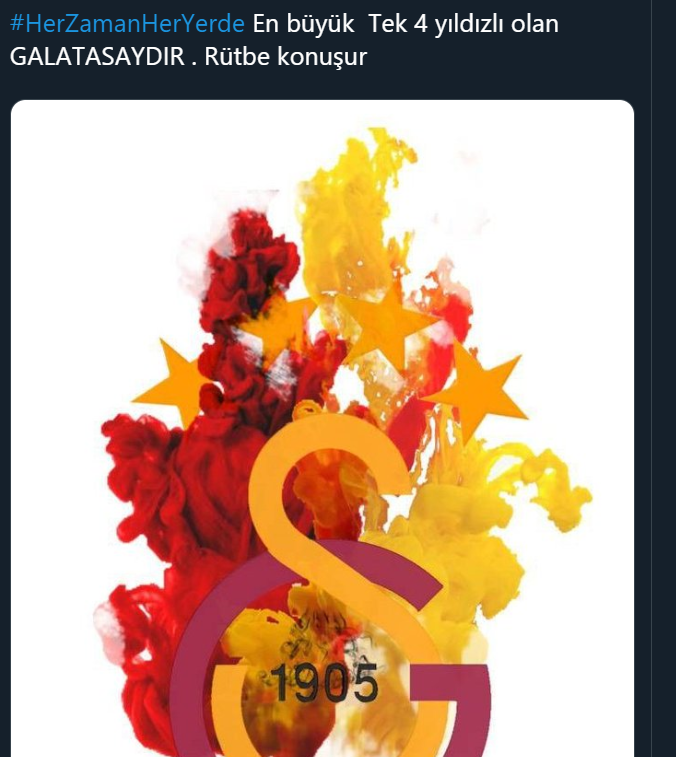Click the dark margin right of divider

click(x=664, y=378)
